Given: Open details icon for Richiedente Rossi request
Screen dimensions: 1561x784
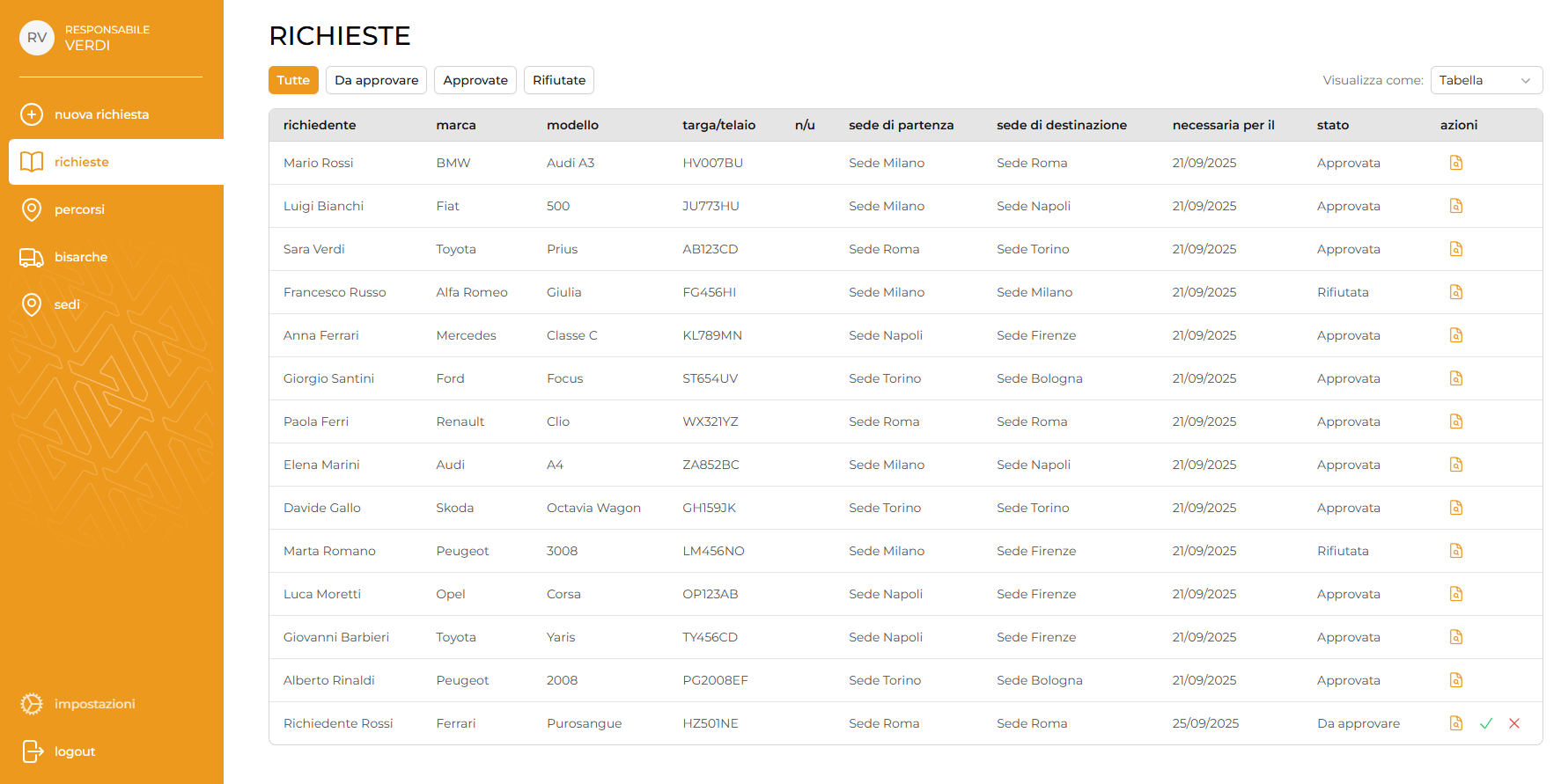Looking at the screenshot, I should click(1456, 723).
